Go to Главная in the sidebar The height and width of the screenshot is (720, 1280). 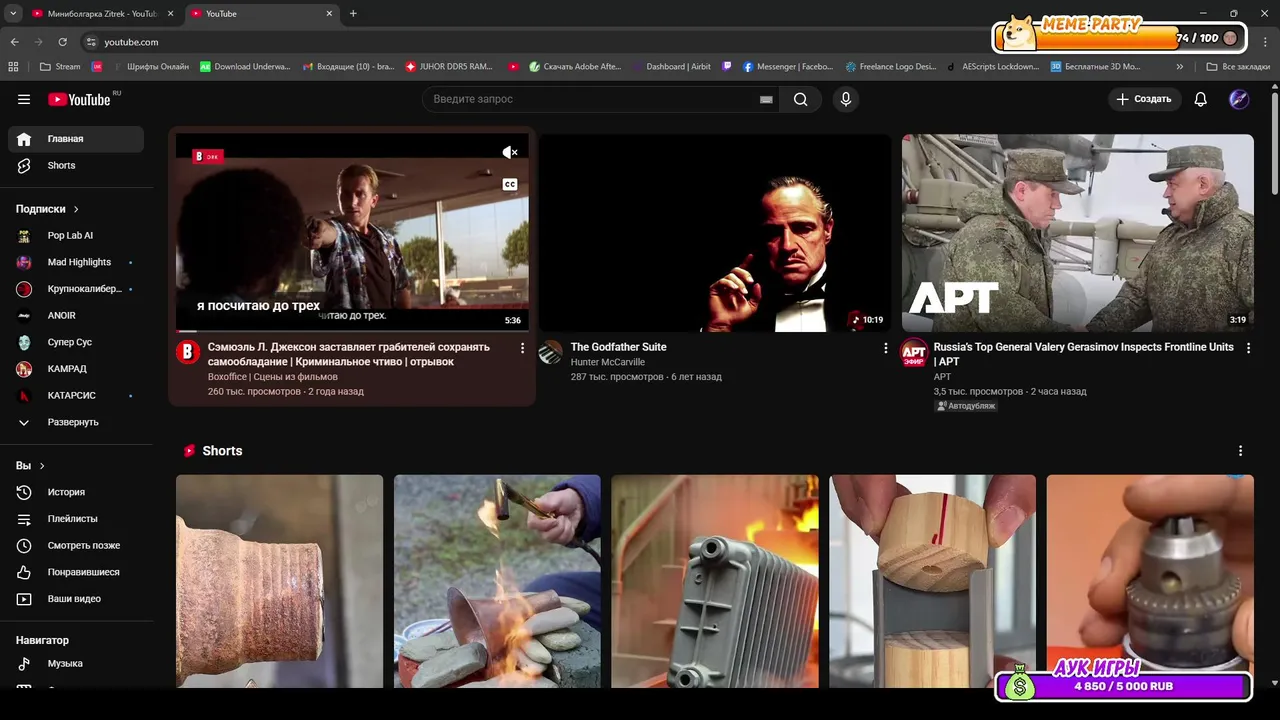(x=76, y=139)
